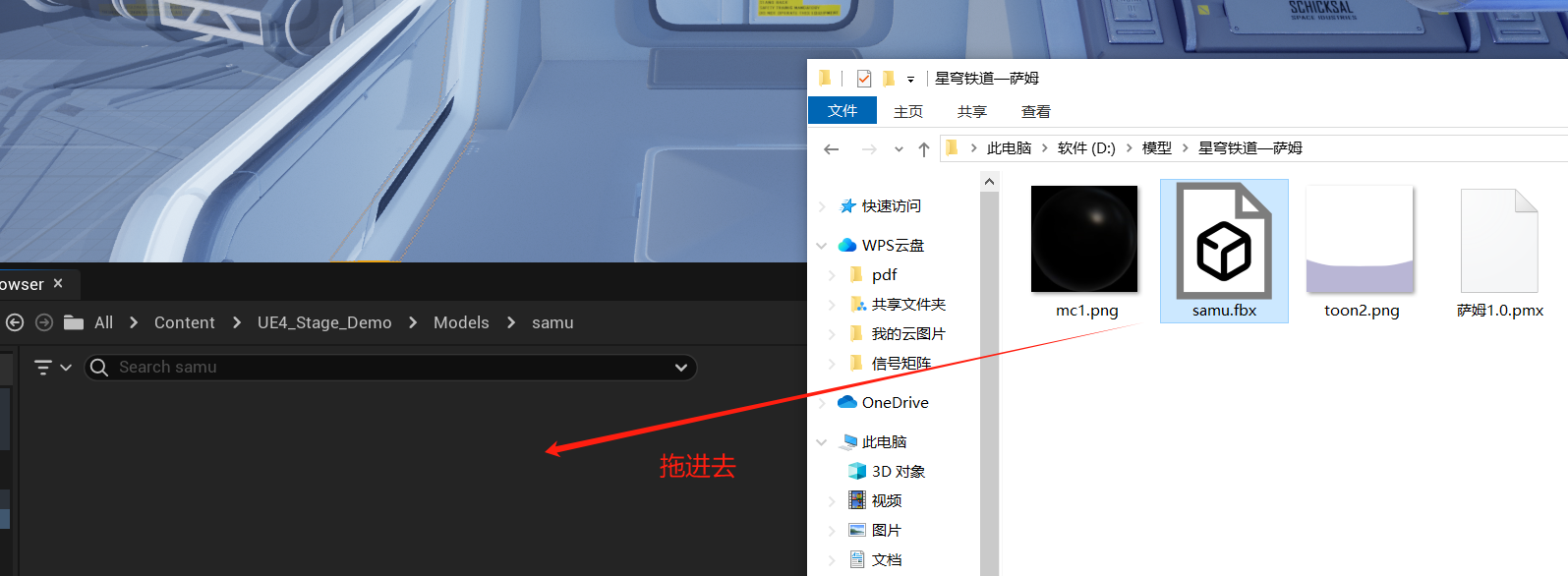Select OneDrive in the navigation pane

895,402
